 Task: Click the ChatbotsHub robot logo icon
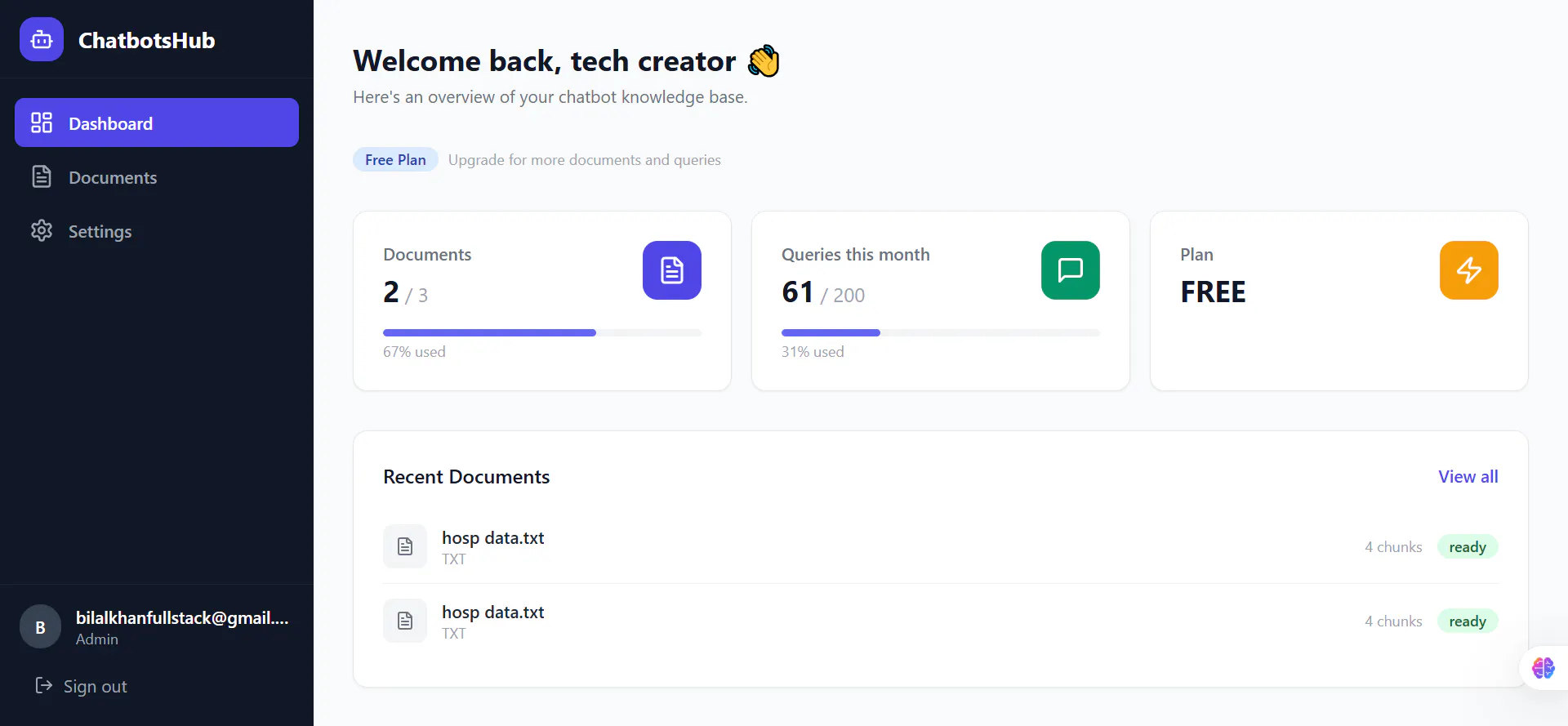coord(42,39)
